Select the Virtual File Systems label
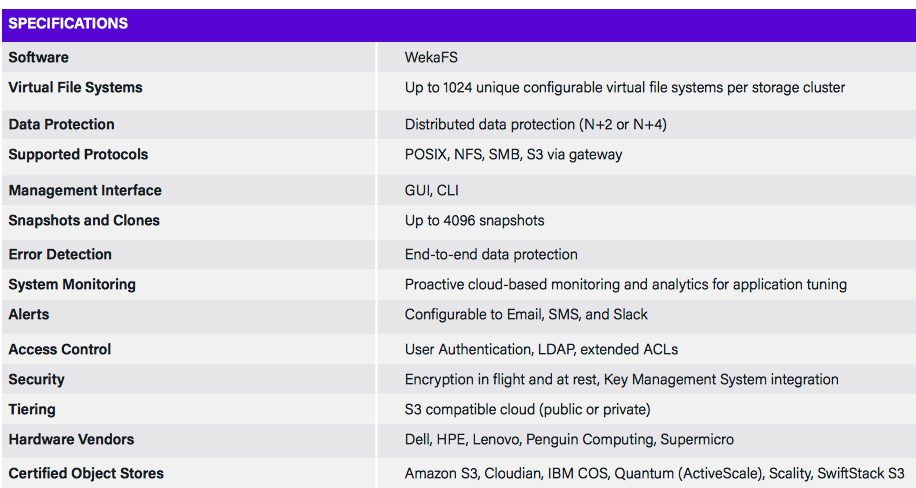This screenshot has height=488, width=916. tap(75, 87)
